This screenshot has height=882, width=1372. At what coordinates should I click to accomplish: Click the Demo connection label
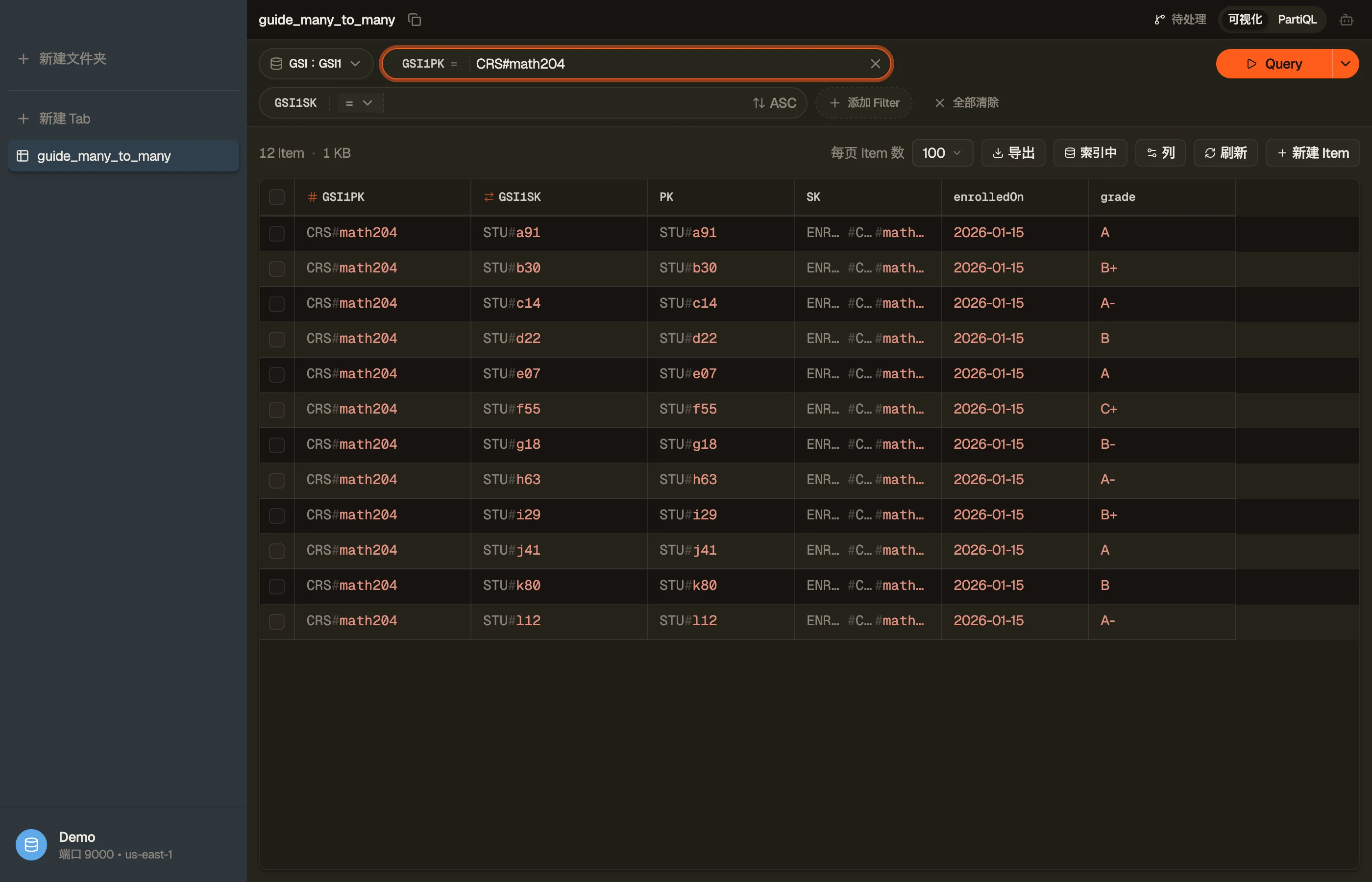77,837
